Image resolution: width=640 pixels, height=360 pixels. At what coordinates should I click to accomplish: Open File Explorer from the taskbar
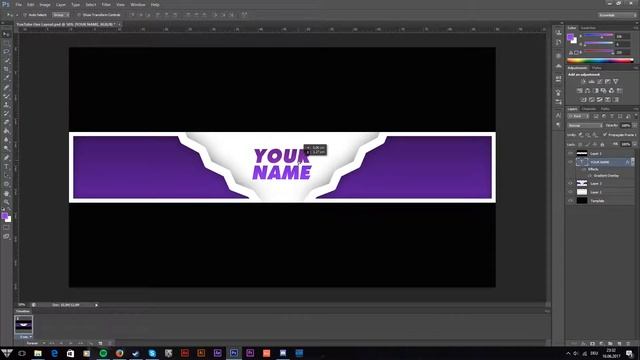click(38, 353)
